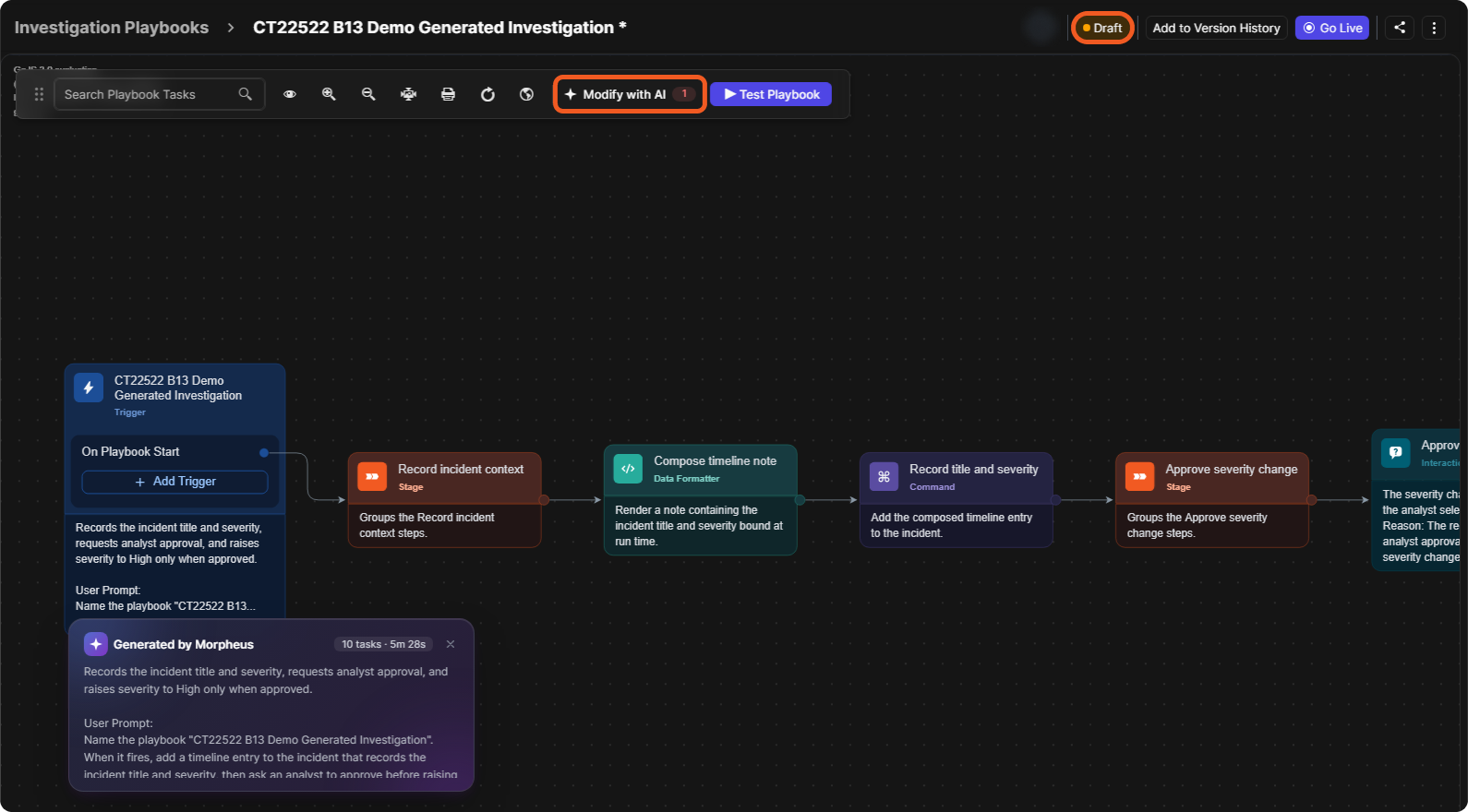Zoom out of the playbook canvas
The width and height of the screenshot is (1468, 812).
(368, 94)
